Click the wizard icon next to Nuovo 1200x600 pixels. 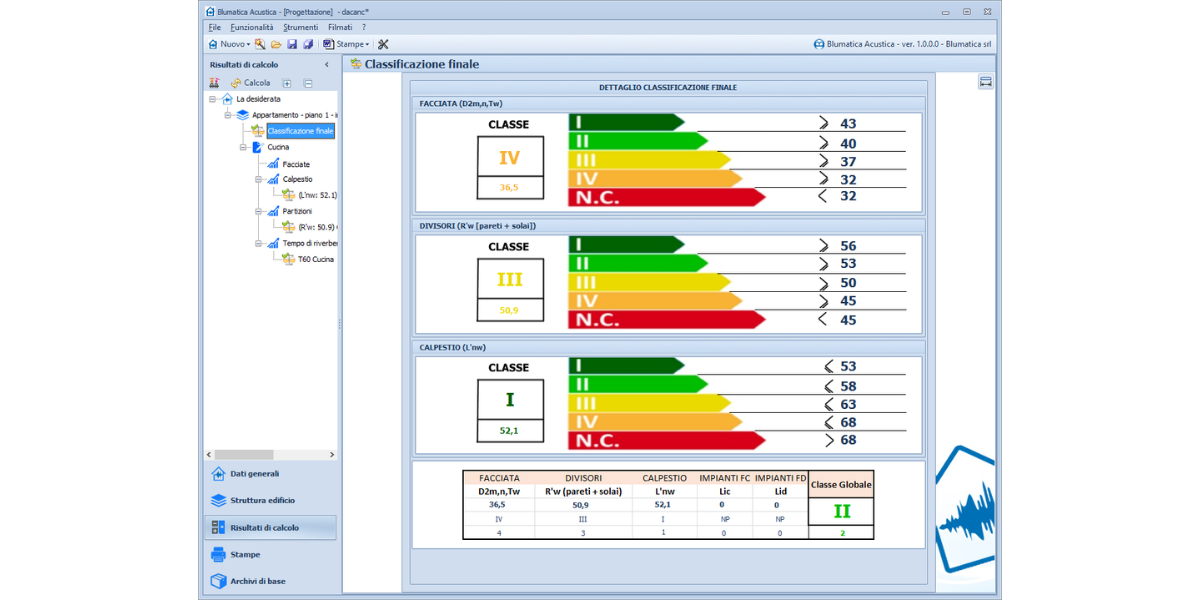[260, 44]
